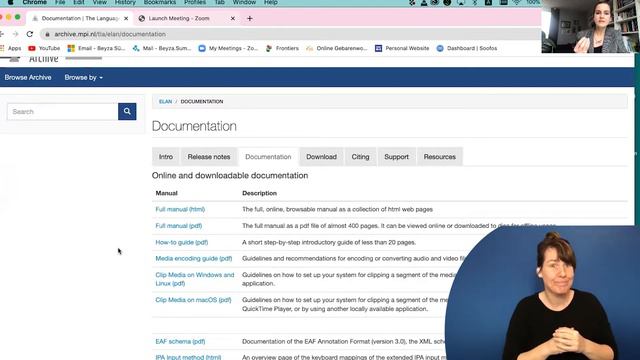Click the presenter webcam thumbnail

coord(590,27)
